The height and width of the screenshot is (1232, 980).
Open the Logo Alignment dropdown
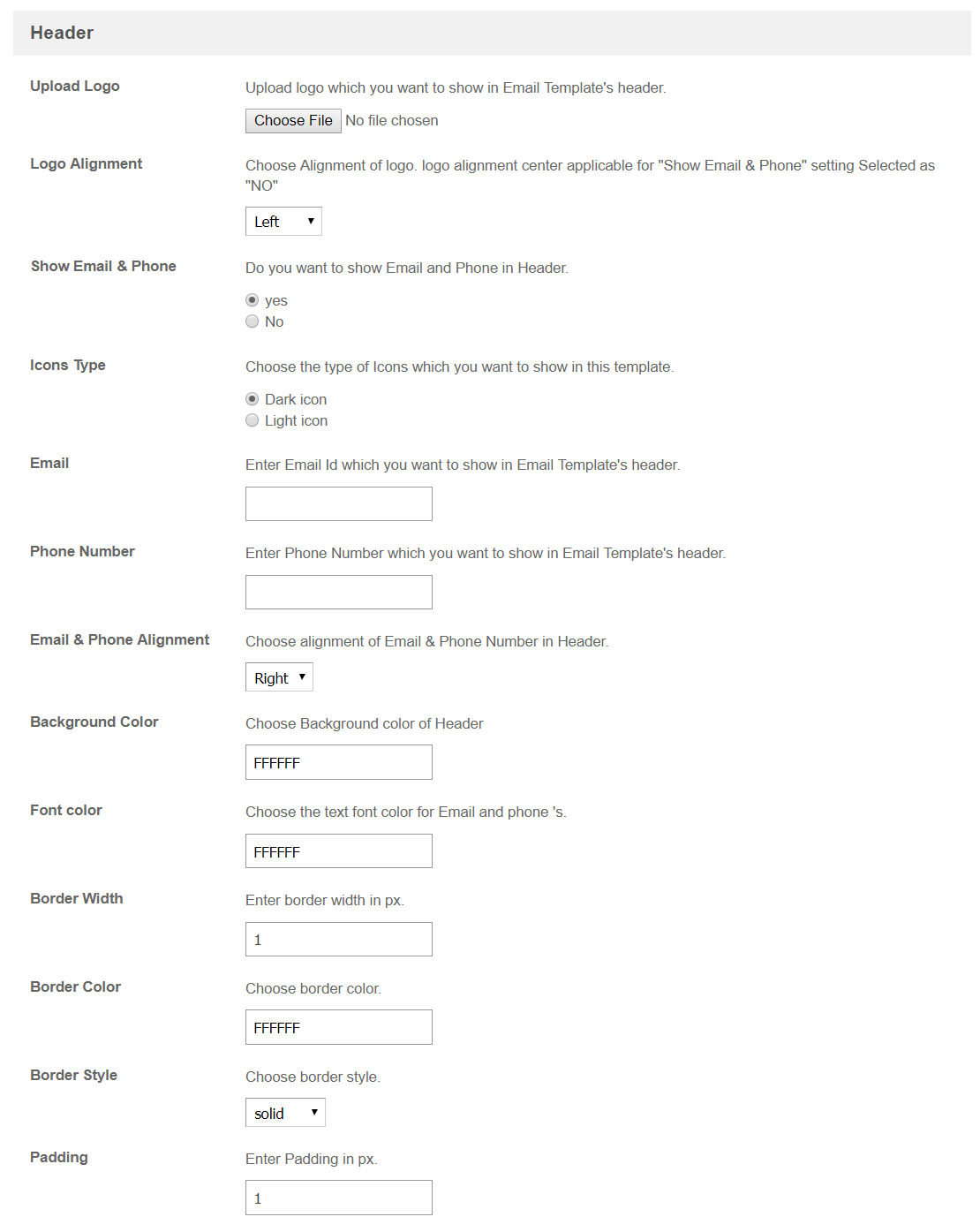click(283, 222)
